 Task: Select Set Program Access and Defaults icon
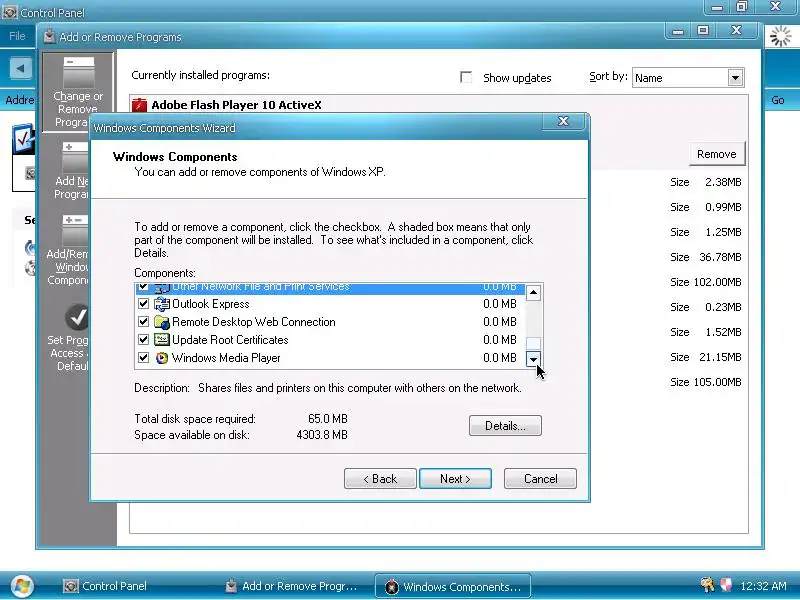pos(77,317)
